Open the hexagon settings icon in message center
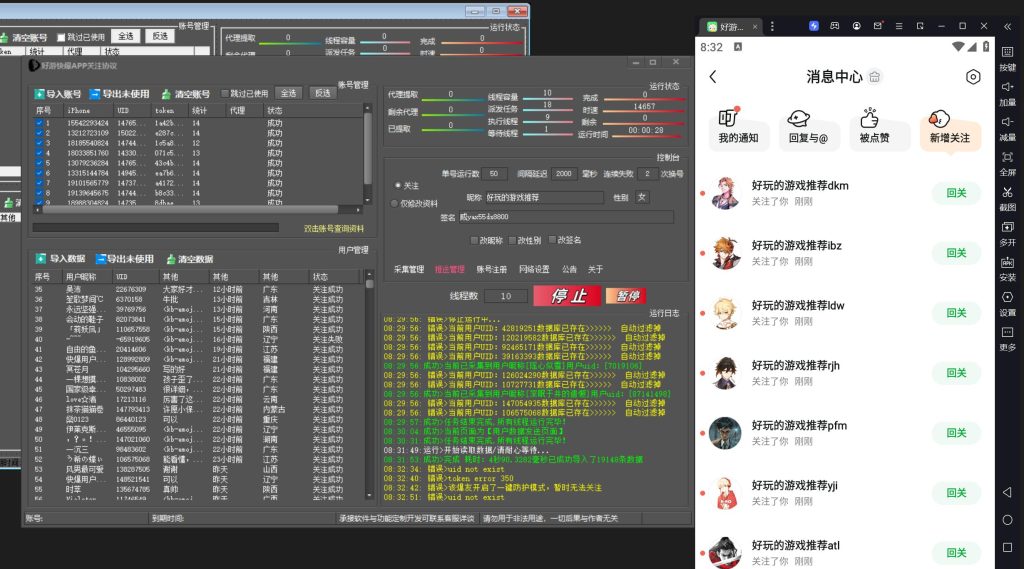1024x569 pixels. (x=973, y=77)
